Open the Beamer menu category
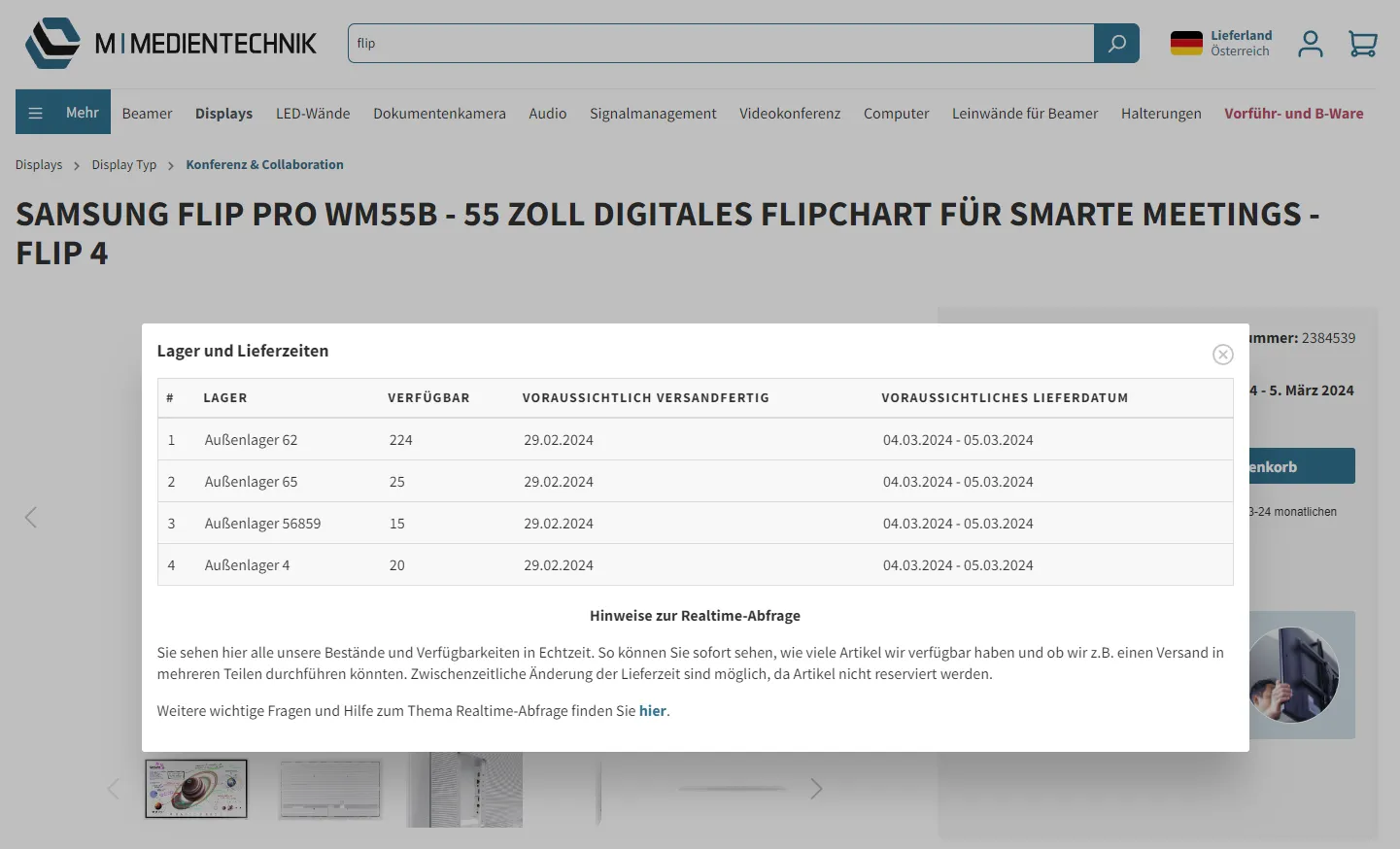 click(x=147, y=114)
